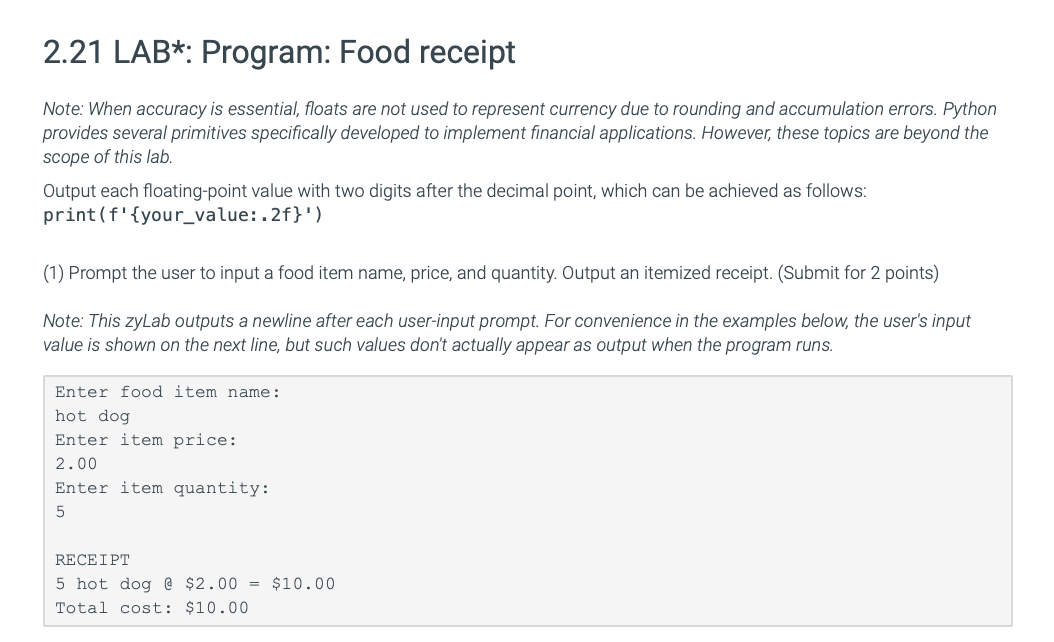Image resolution: width=1054 pixels, height=642 pixels.
Task: Click the '(Submit for 2 points)' text
Action: 858,273
